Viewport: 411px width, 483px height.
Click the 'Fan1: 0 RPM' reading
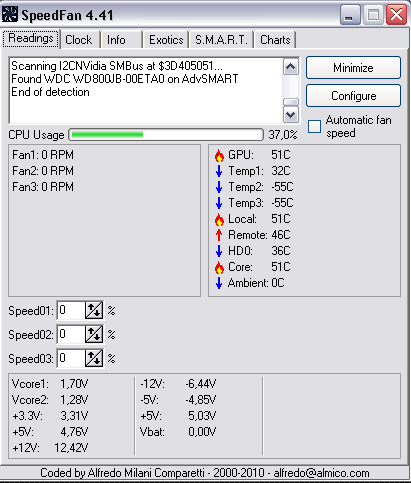[43, 155]
